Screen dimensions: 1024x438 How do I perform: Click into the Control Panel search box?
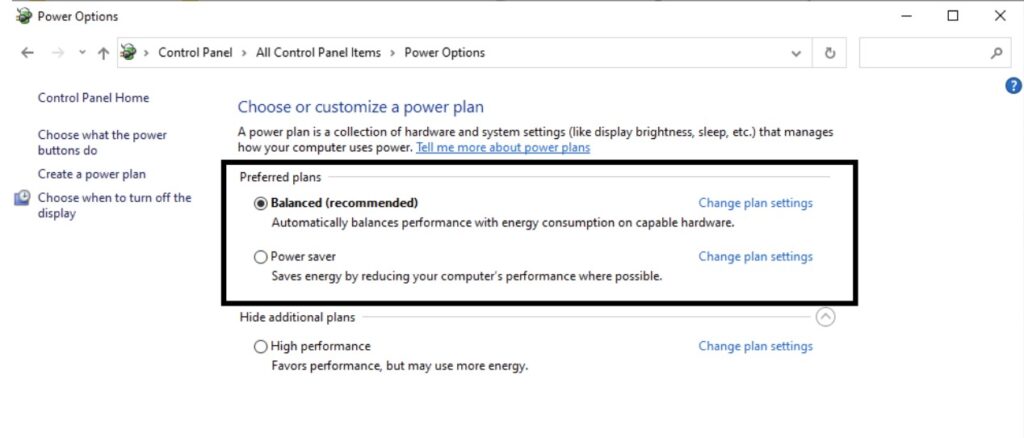(920, 53)
